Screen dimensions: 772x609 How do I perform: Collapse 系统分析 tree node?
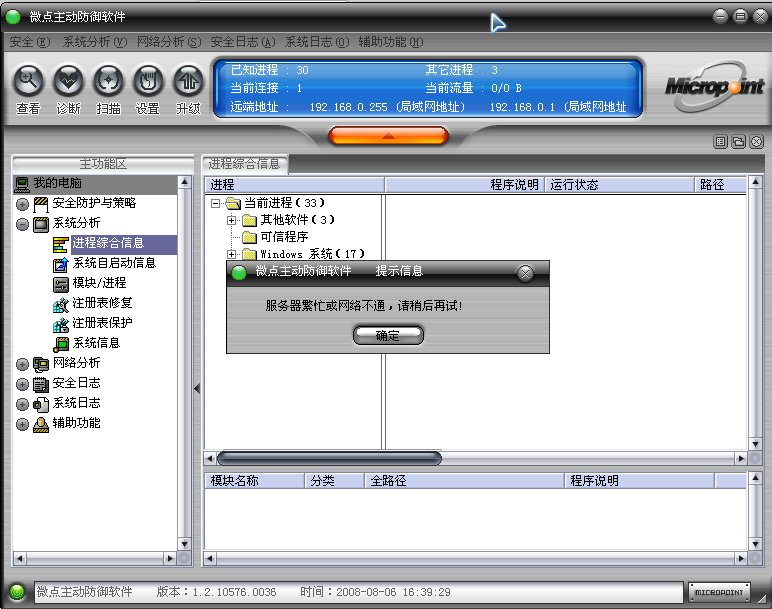(22, 224)
